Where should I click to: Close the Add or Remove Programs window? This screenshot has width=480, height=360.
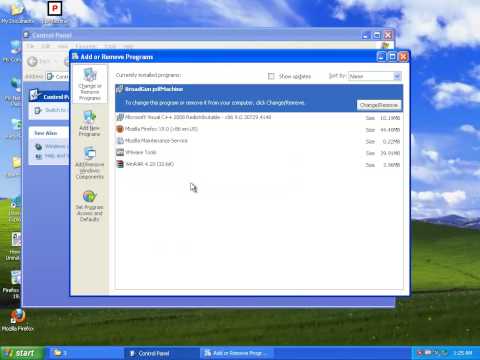[403, 57]
